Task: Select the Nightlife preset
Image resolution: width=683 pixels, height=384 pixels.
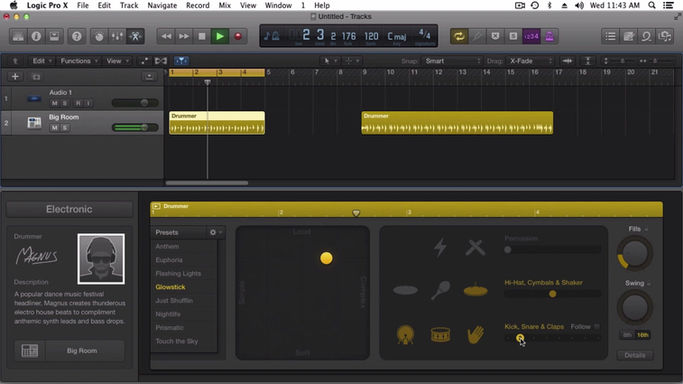Action: tap(168, 314)
